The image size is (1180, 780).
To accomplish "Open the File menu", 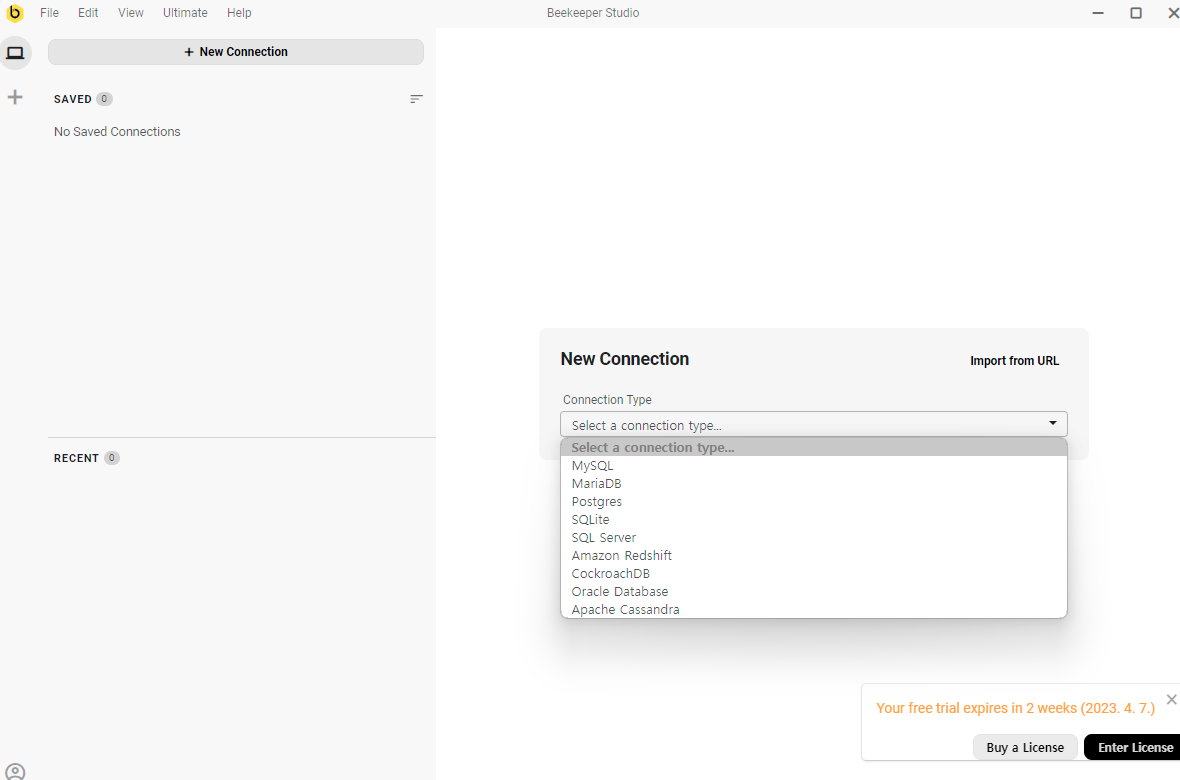I will tap(50, 13).
